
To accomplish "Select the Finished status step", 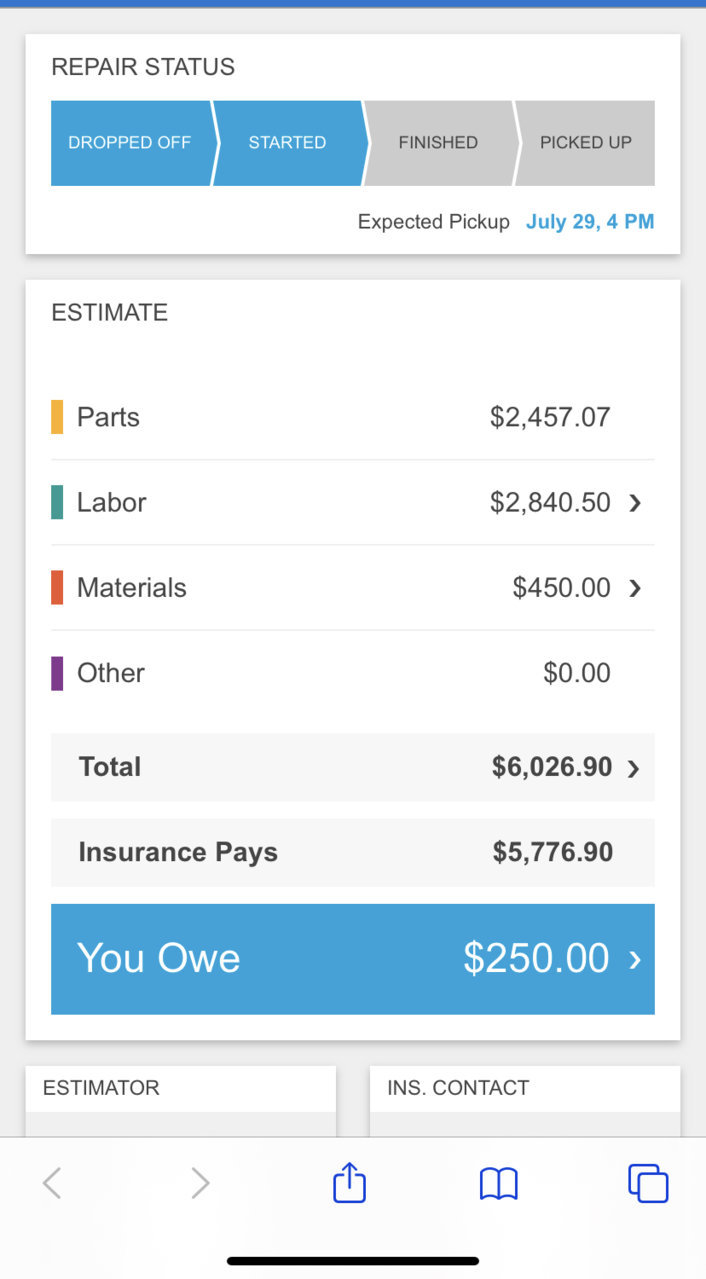I will click(x=439, y=143).
